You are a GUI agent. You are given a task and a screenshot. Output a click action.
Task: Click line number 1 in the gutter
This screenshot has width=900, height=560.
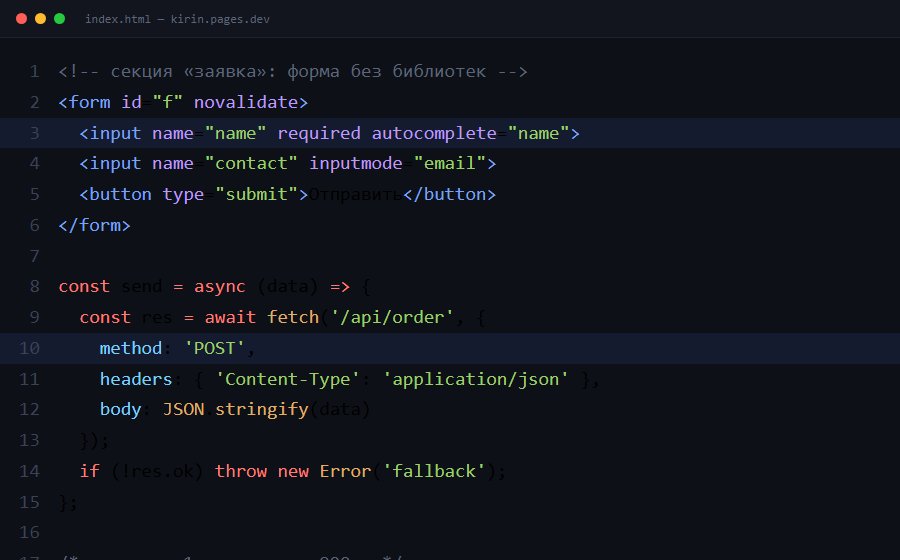click(34, 72)
